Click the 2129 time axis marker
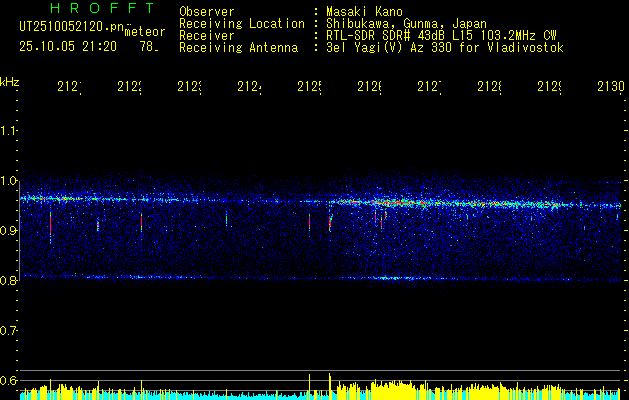Image resolution: width=629 pixels, height=400 pixels. [549, 86]
